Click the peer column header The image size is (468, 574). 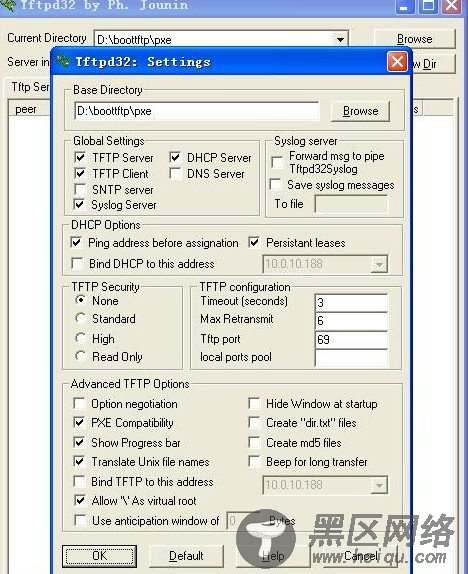(x=29, y=109)
